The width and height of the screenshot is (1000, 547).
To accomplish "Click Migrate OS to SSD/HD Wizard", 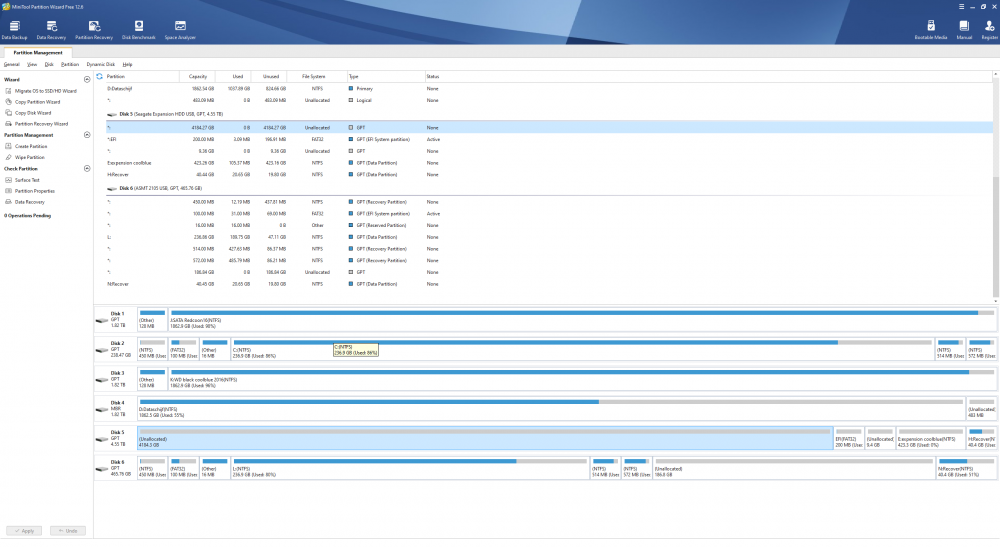I will pyautogui.click(x=43, y=90).
